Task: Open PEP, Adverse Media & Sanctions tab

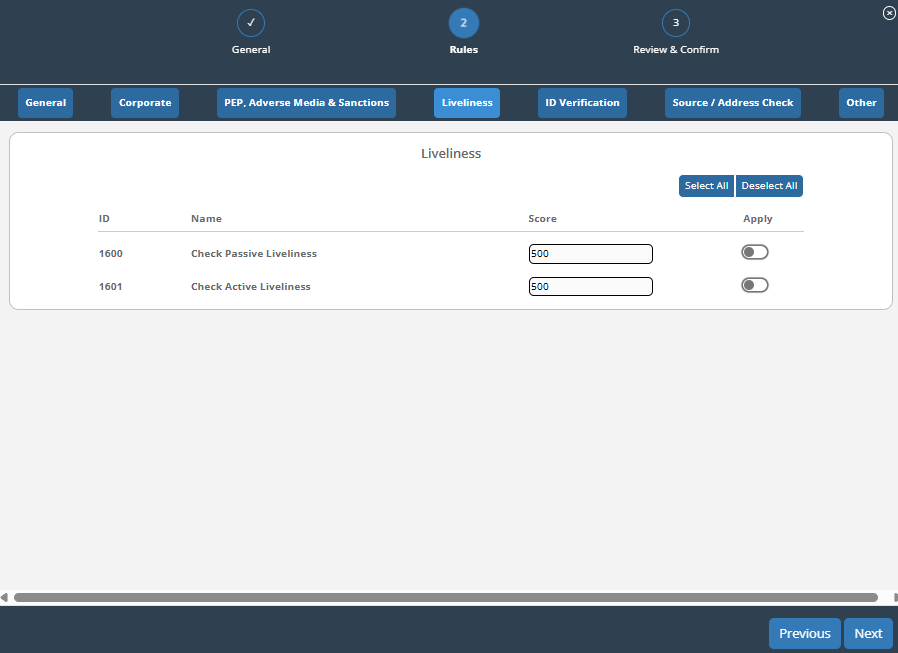Action: coord(307,103)
